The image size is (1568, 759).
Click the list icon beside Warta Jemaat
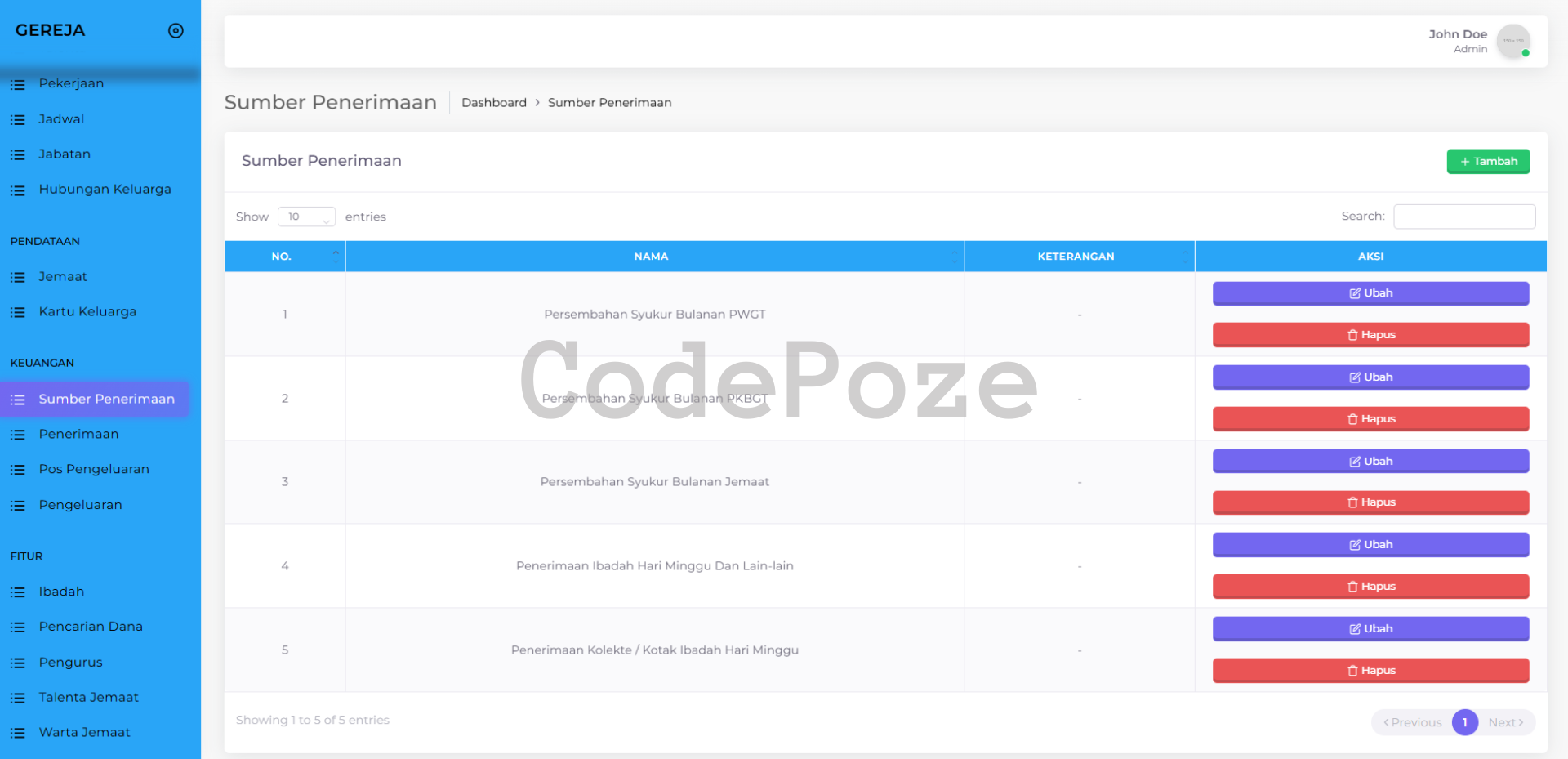coord(18,733)
